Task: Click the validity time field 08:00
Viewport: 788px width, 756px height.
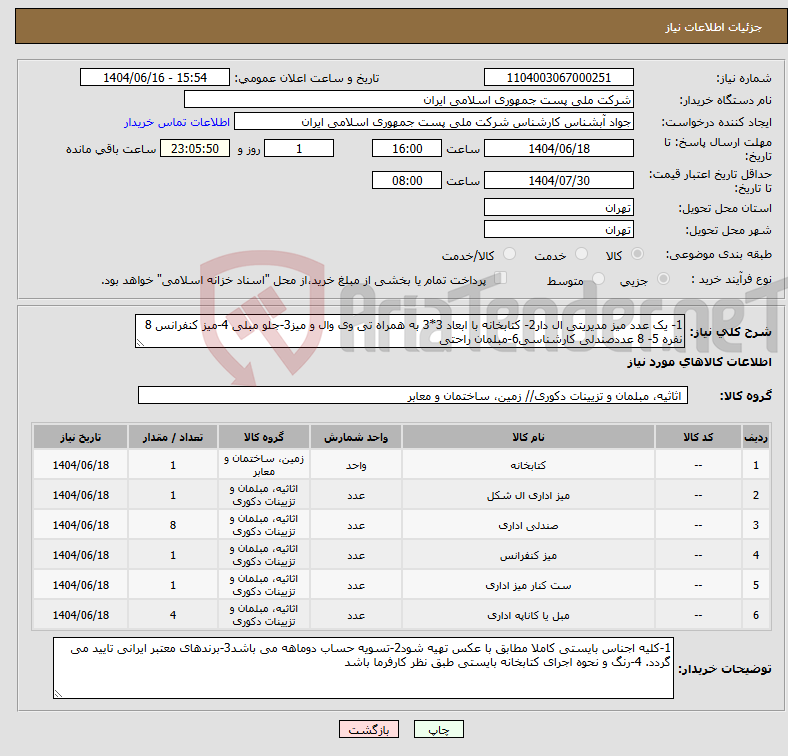Action: pyautogui.click(x=407, y=180)
